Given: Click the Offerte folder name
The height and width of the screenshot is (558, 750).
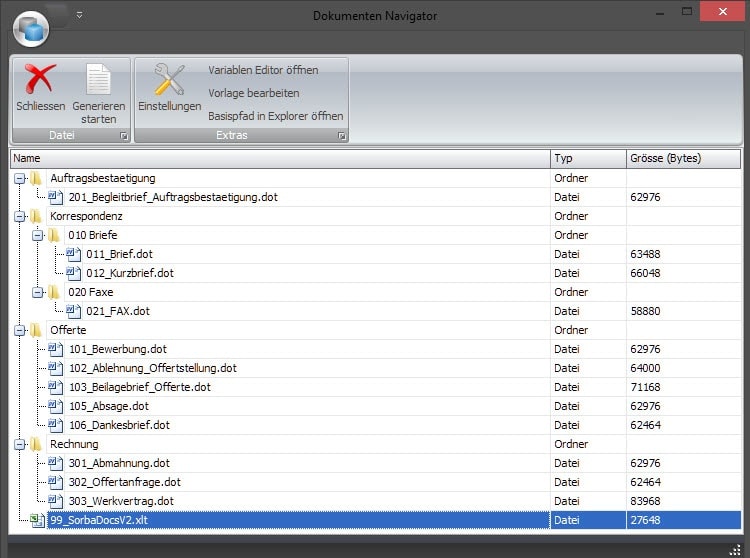Looking at the screenshot, I should [x=68, y=330].
